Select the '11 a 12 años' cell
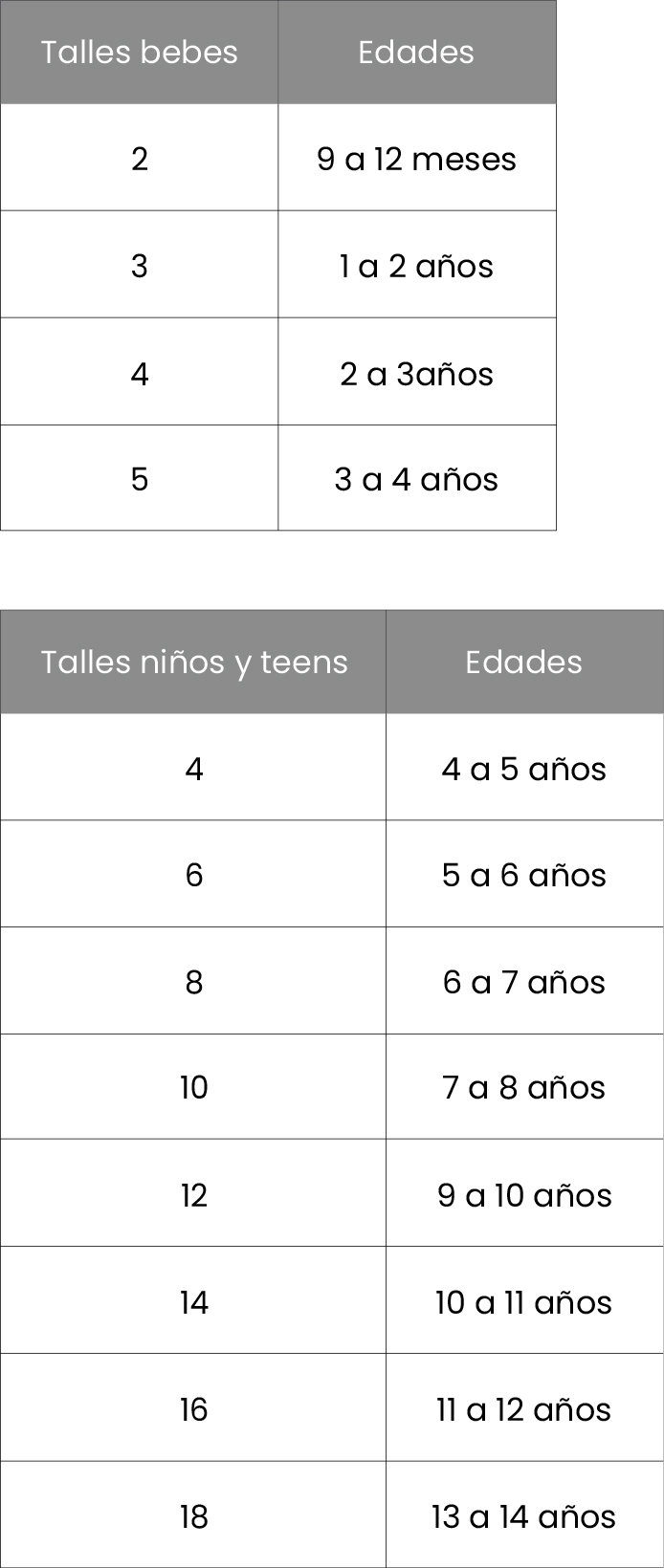The width and height of the screenshot is (664, 1568). tap(524, 1407)
